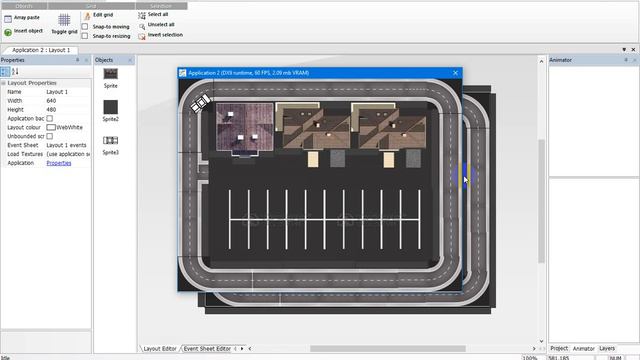Click the Unselect all icon

pyautogui.click(x=142, y=26)
